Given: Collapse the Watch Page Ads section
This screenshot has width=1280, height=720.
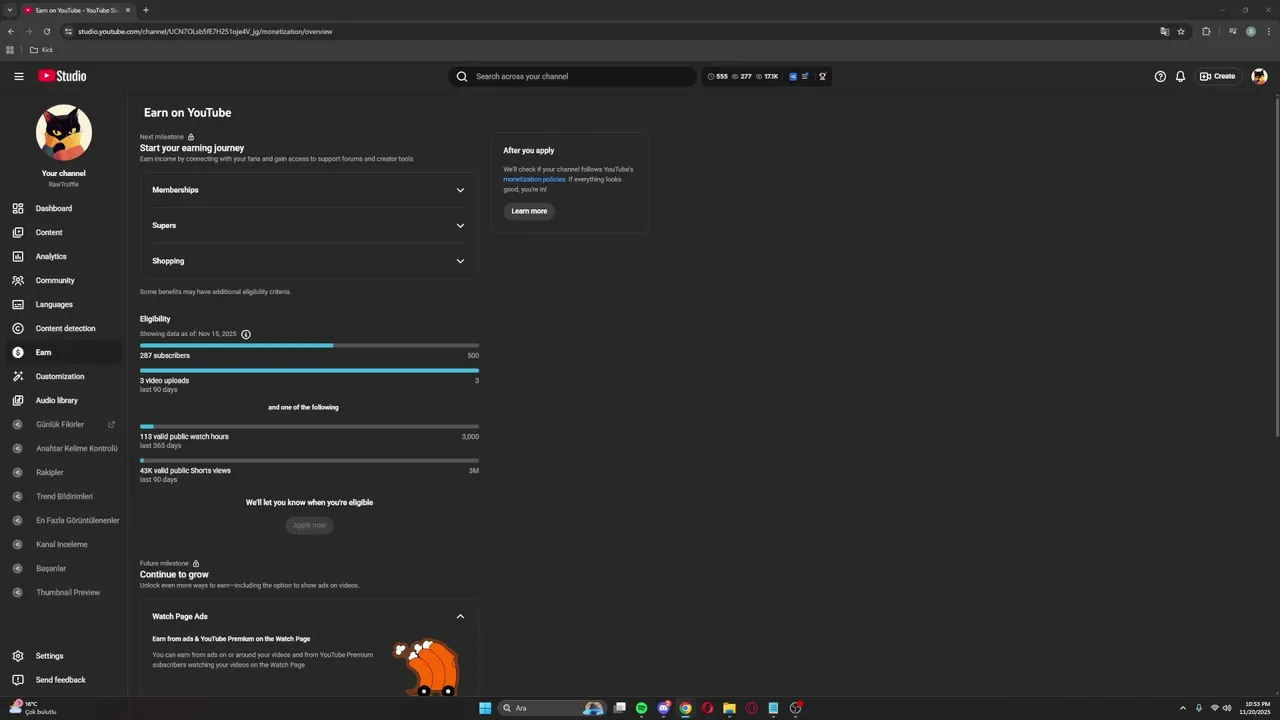Looking at the screenshot, I should (x=460, y=616).
